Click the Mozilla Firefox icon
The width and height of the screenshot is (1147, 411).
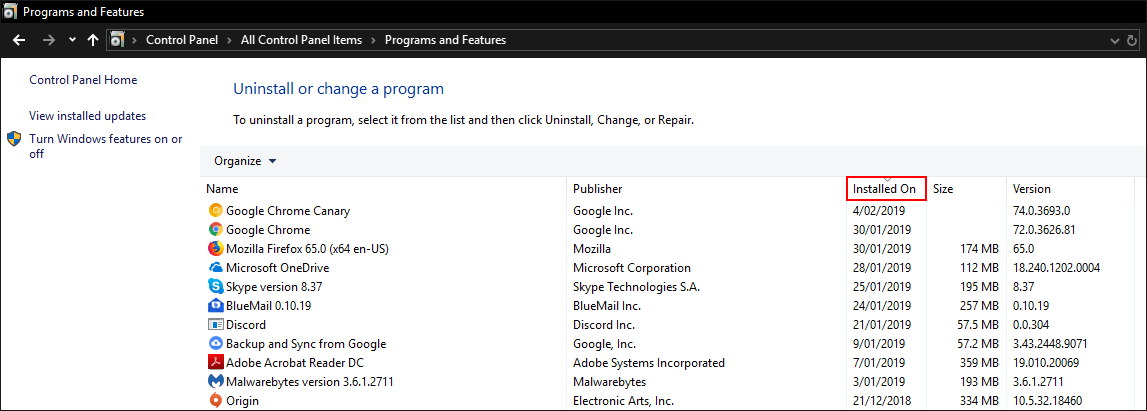[216, 249]
